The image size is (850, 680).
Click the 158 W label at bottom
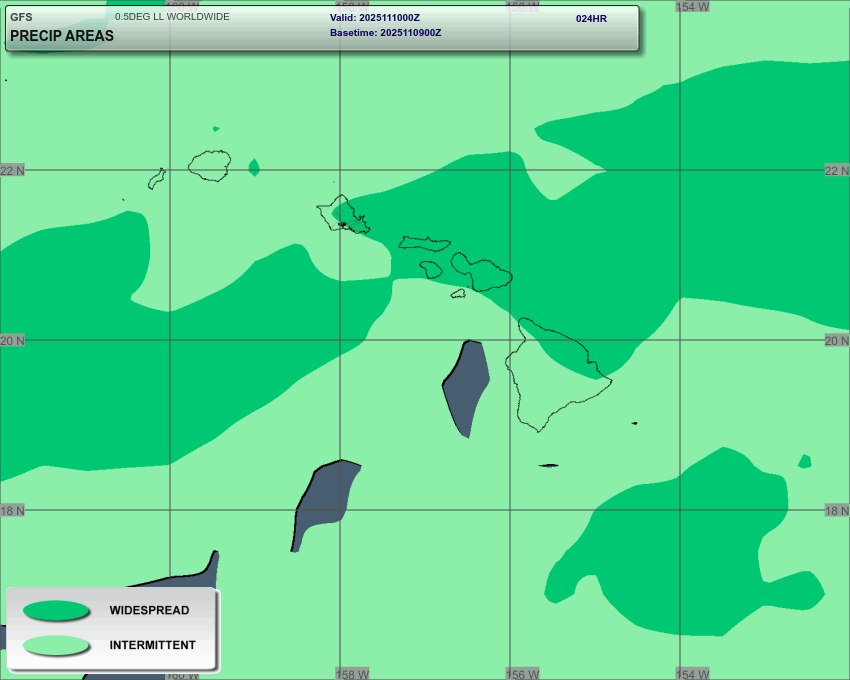pyautogui.click(x=353, y=674)
